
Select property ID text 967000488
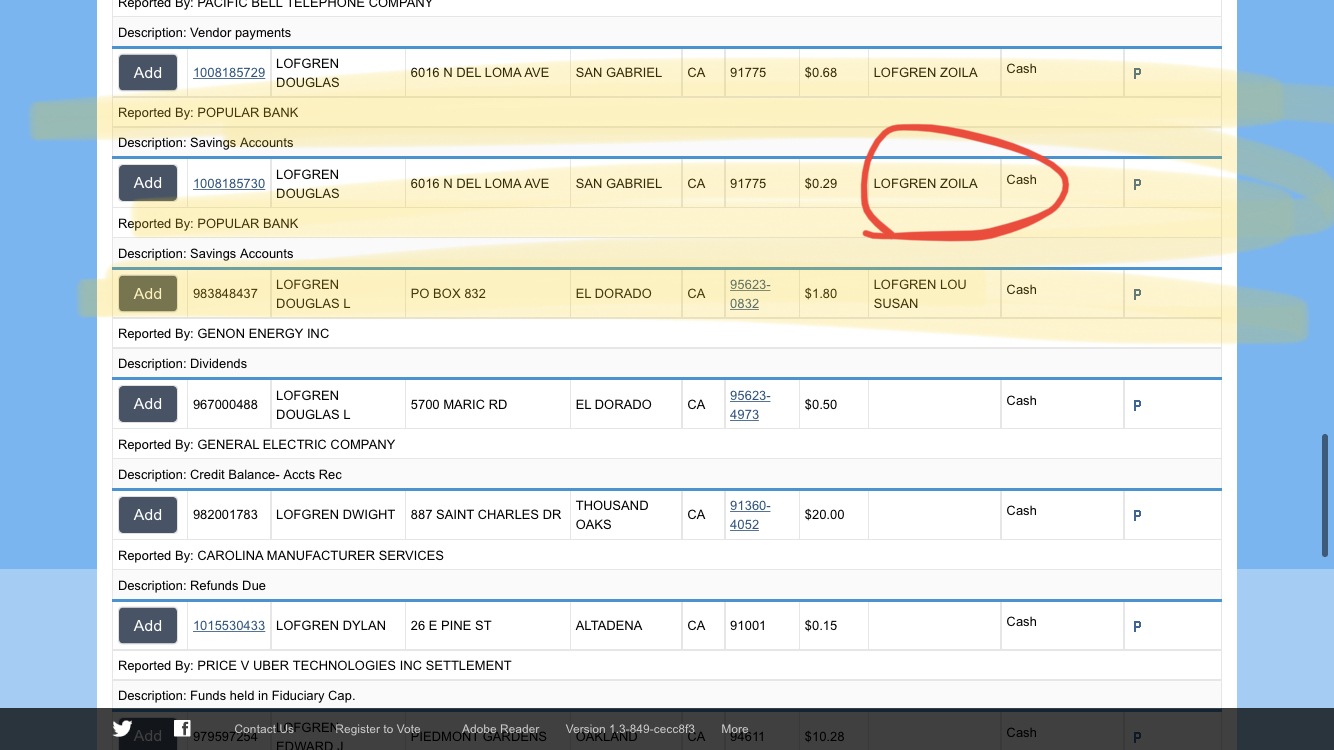point(225,405)
